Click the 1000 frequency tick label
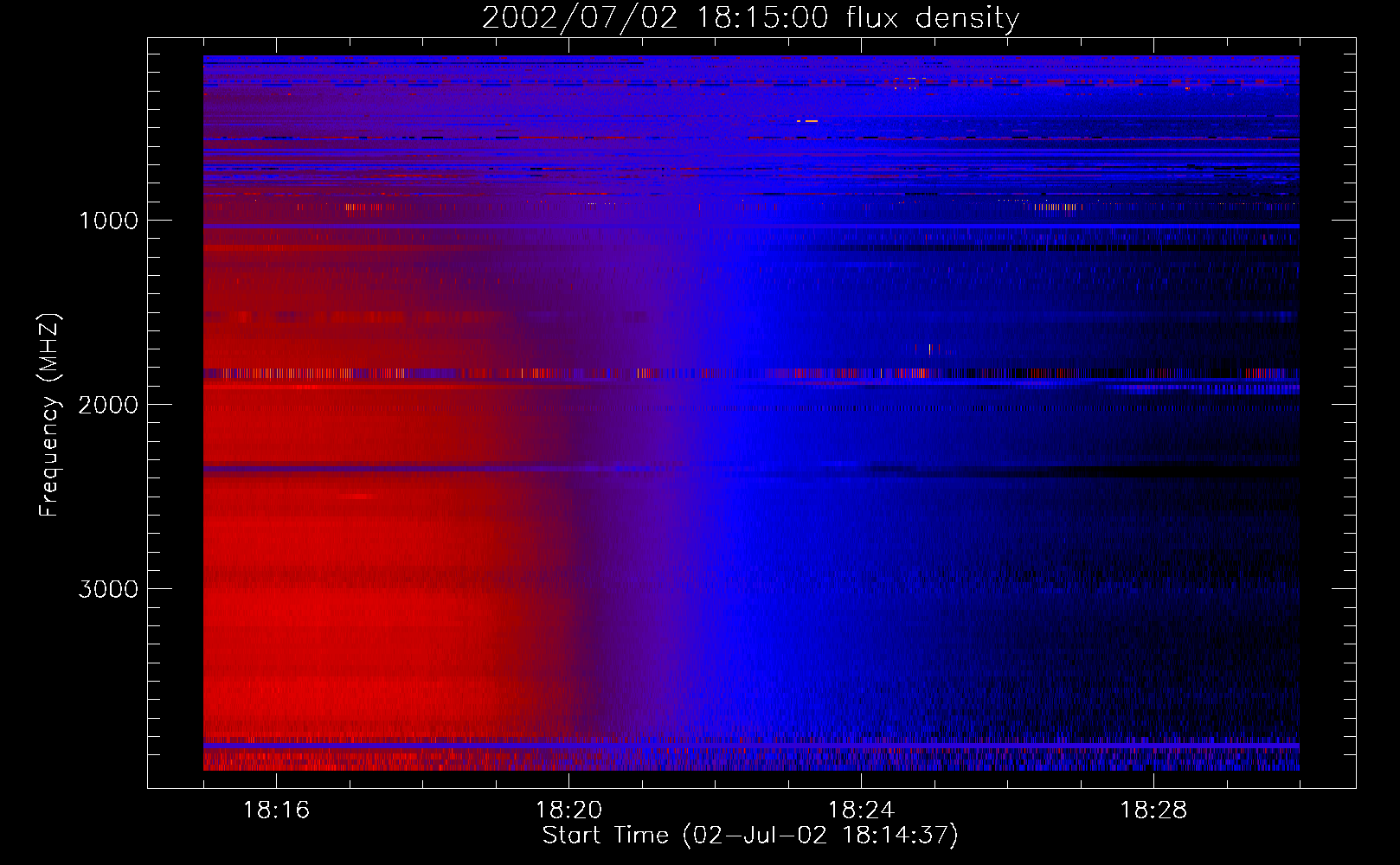 (108, 221)
